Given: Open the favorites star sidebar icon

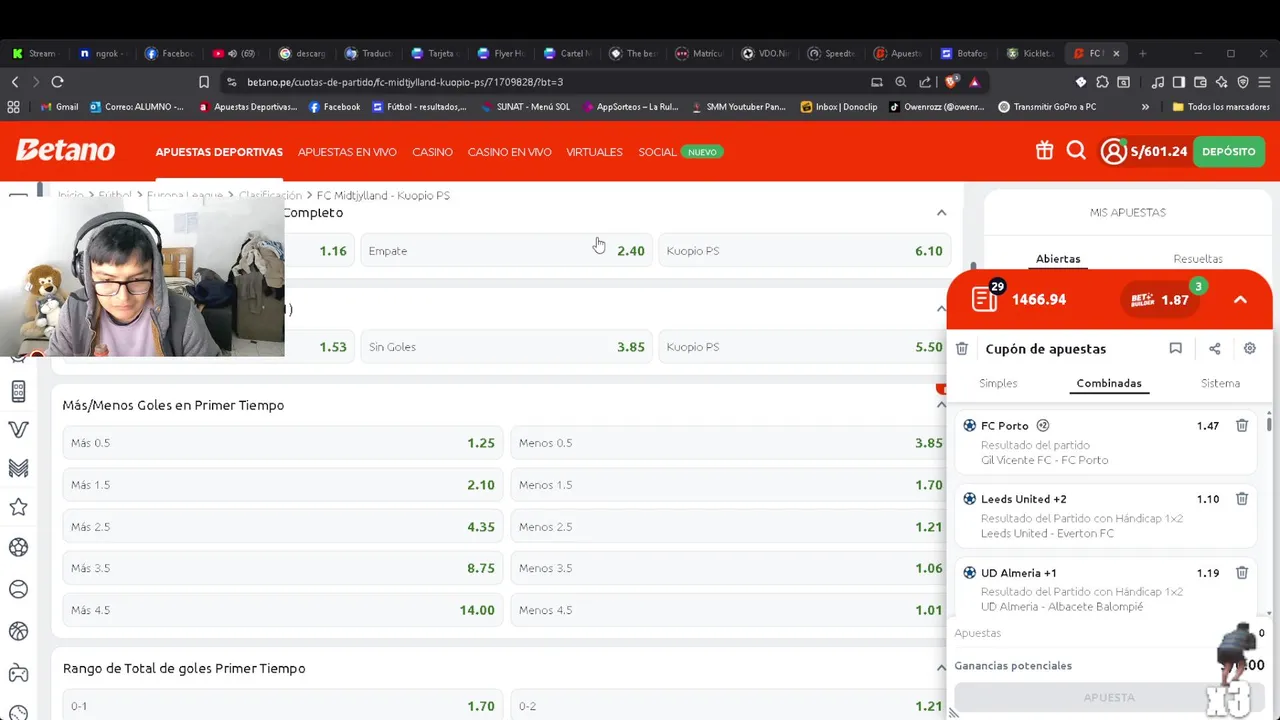Looking at the screenshot, I should point(18,507).
